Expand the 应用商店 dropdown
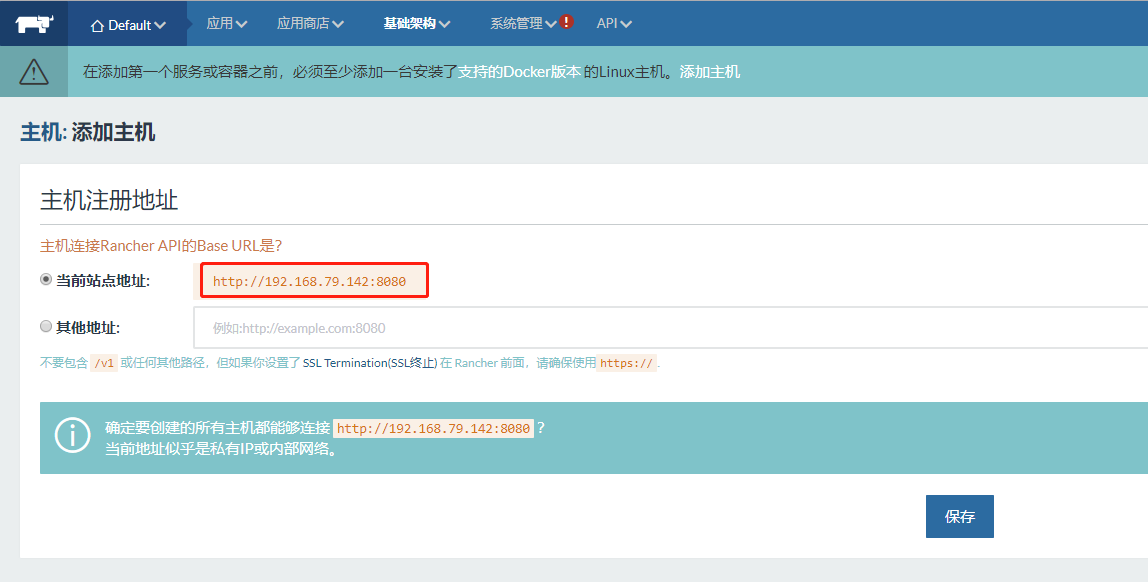Viewport: 1148px width, 582px height. pos(310,23)
